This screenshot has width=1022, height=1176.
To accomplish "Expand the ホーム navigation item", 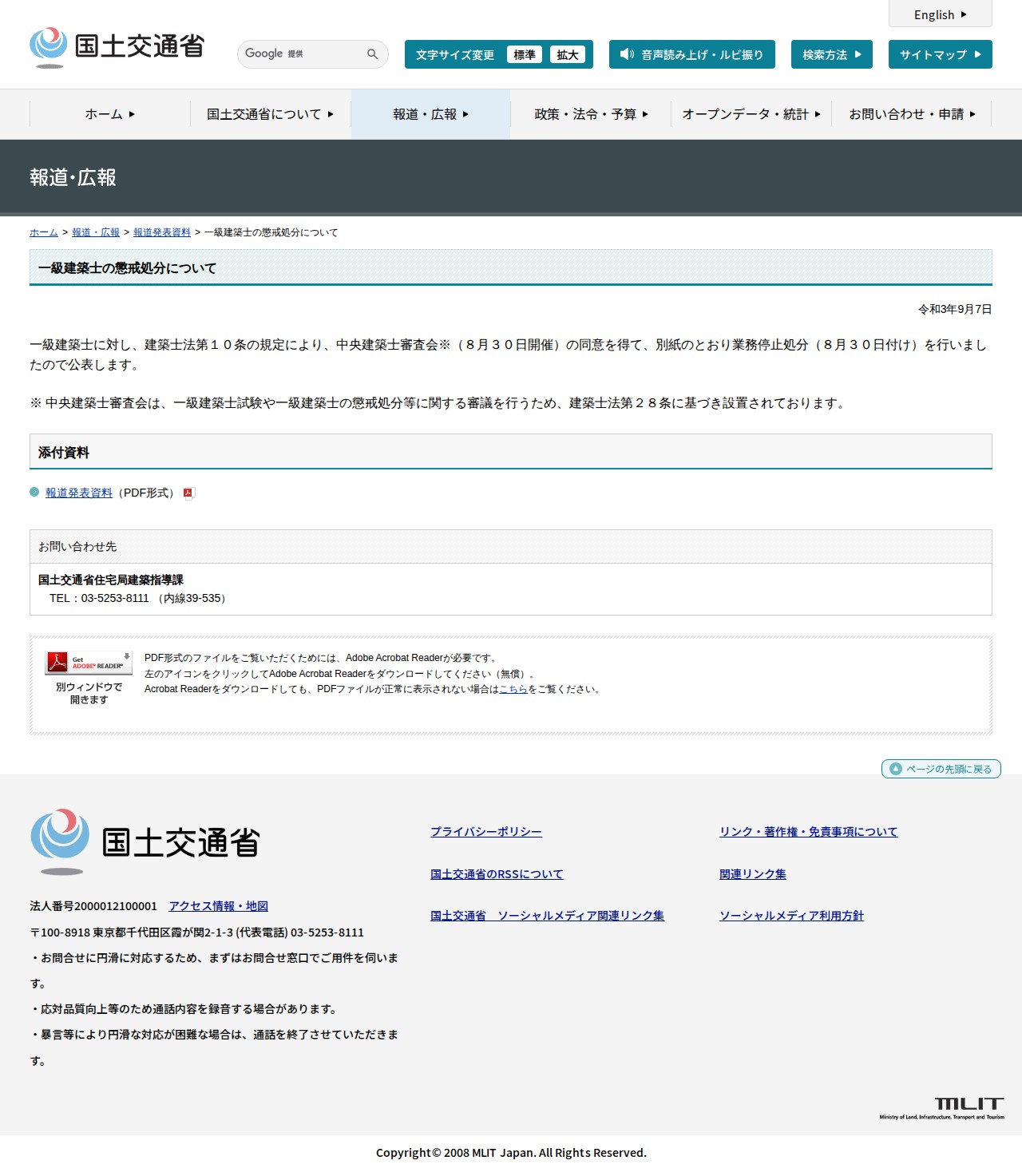I will (110, 114).
